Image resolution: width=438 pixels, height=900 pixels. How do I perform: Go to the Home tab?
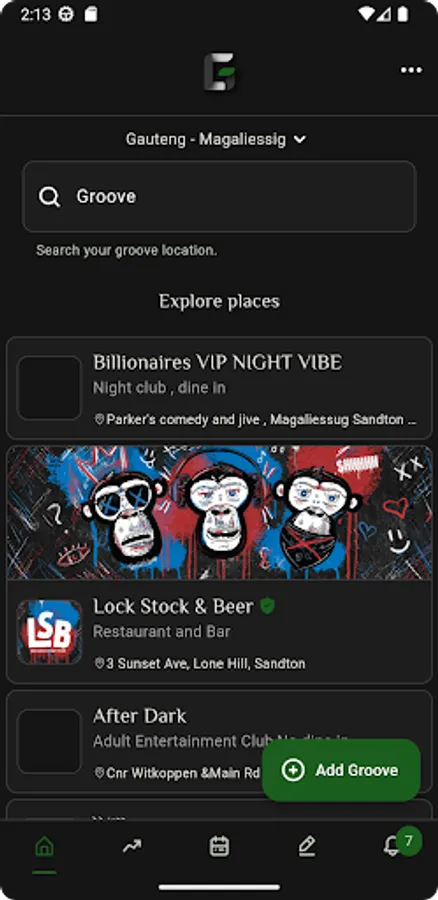tap(44, 846)
